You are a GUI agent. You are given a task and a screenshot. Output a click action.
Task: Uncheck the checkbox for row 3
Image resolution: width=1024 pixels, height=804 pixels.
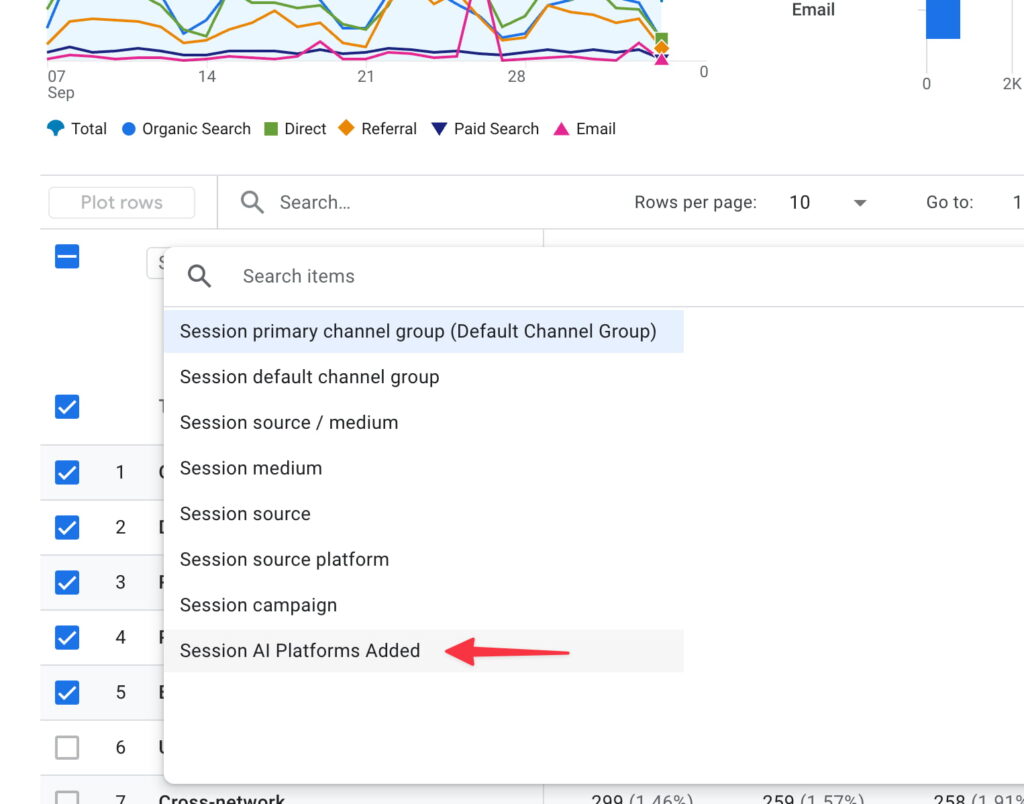67,581
